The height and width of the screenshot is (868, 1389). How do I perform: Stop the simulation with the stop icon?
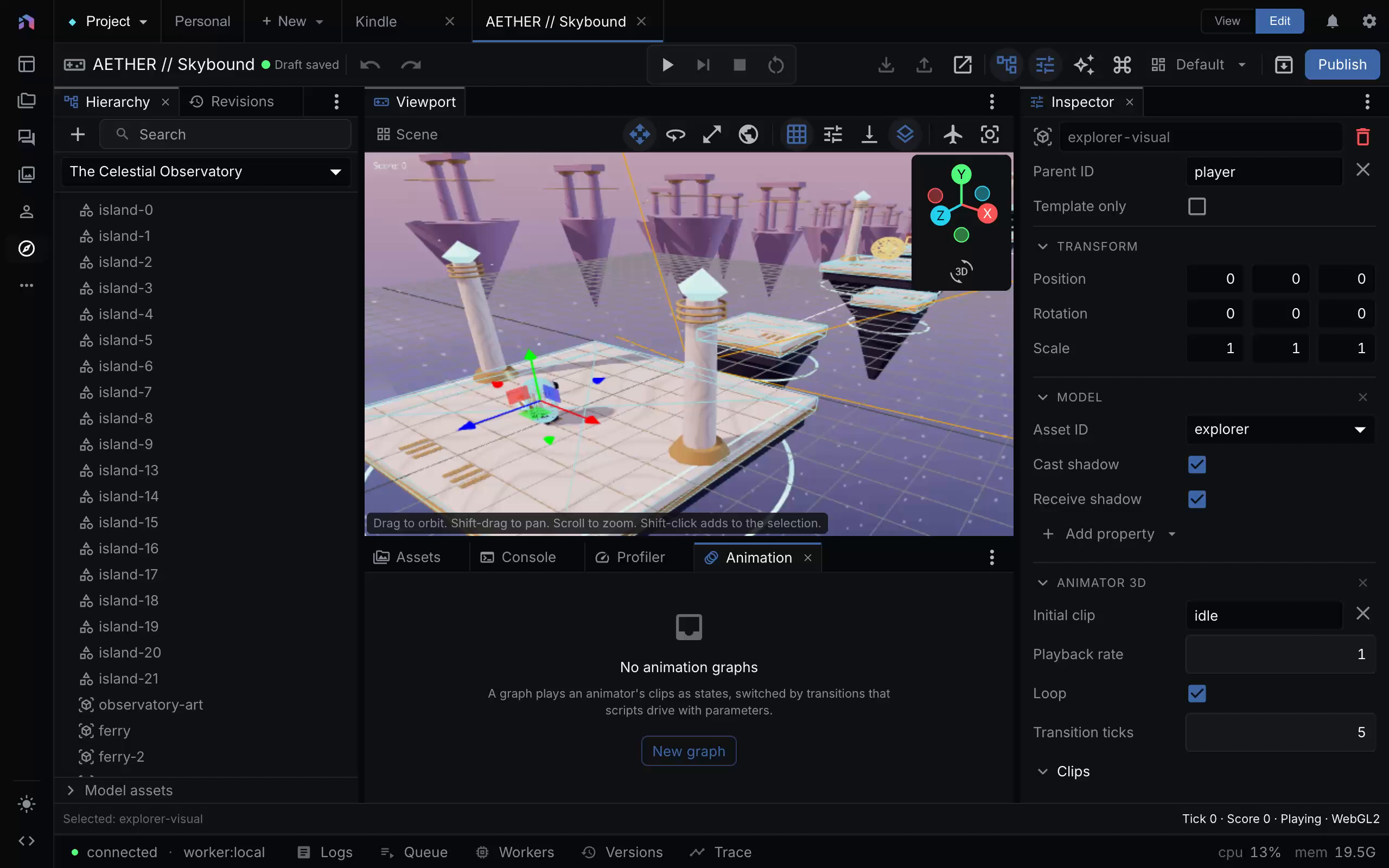point(740,65)
